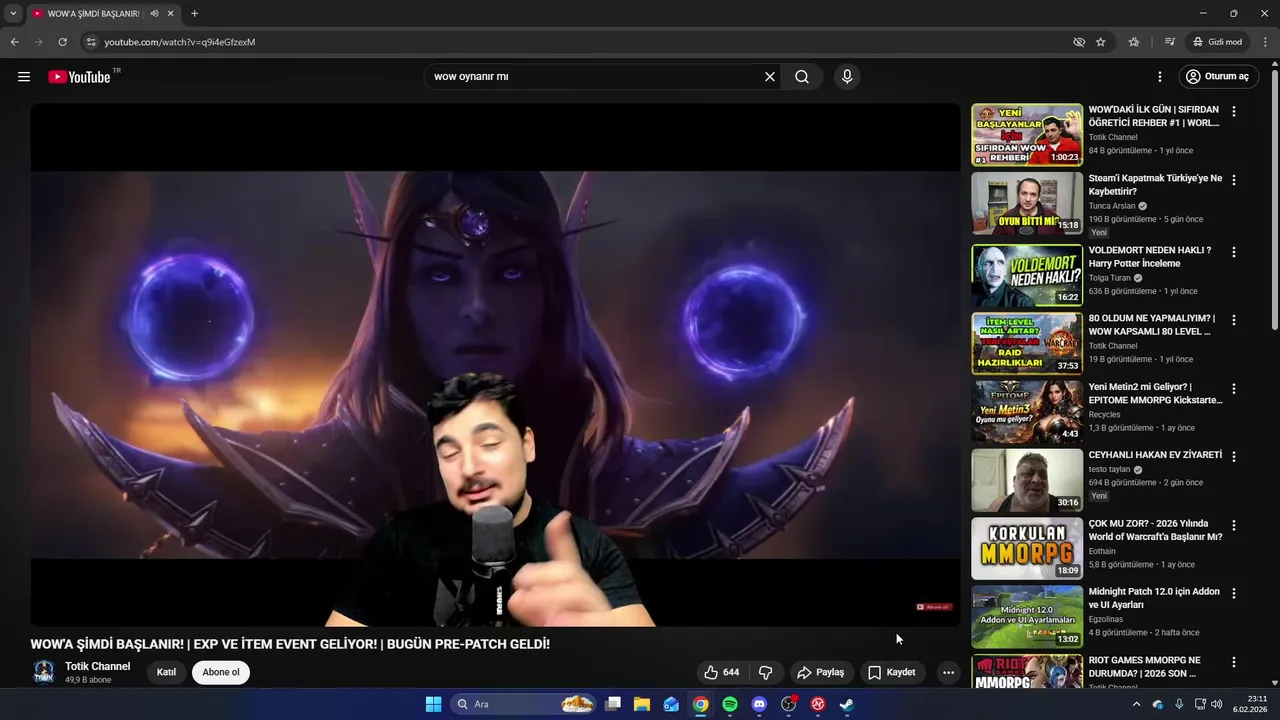Screen dimensions: 1280x720
Task: Clear the search box text
Action: point(770,77)
